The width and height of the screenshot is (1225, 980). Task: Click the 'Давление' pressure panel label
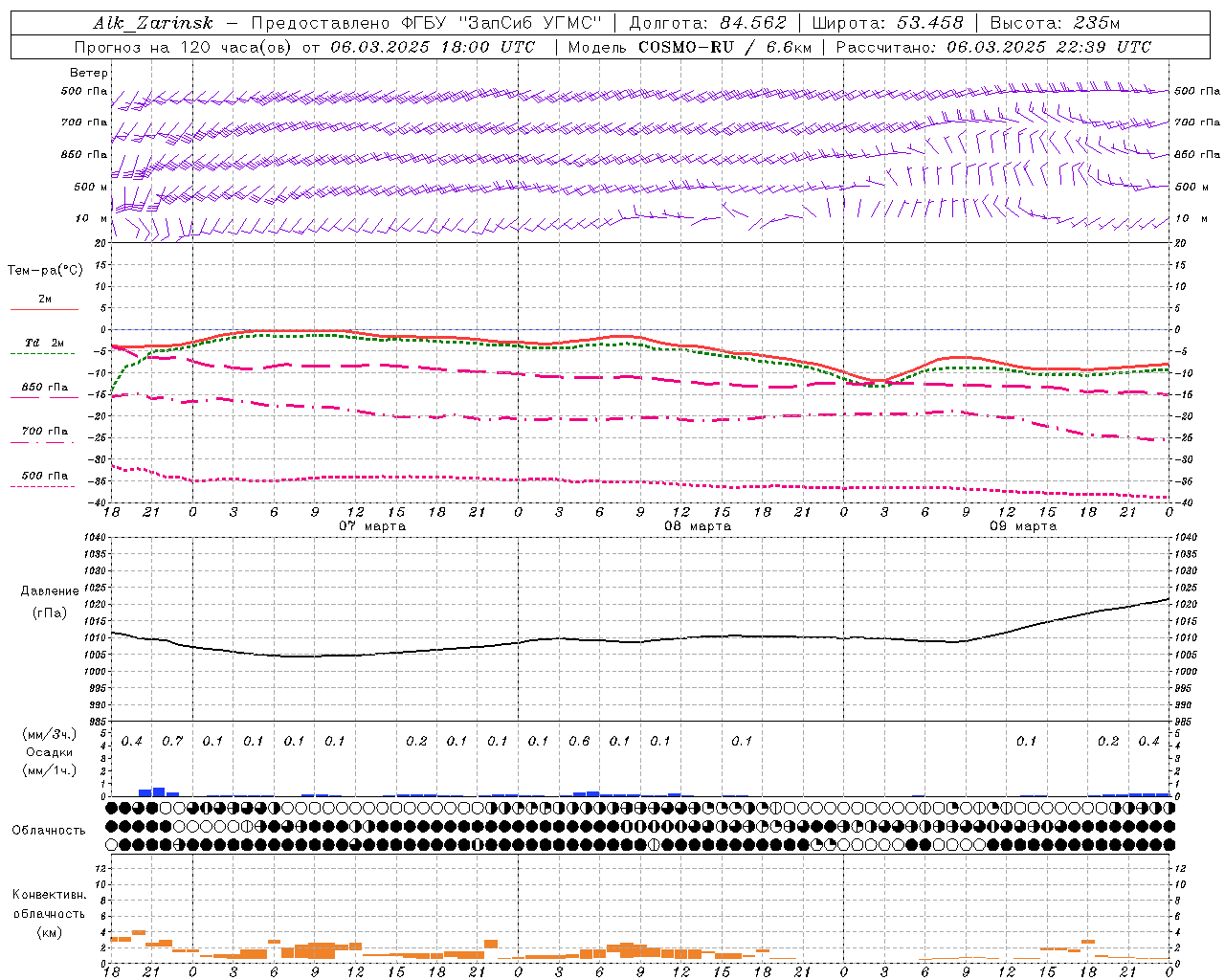(50, 591)
